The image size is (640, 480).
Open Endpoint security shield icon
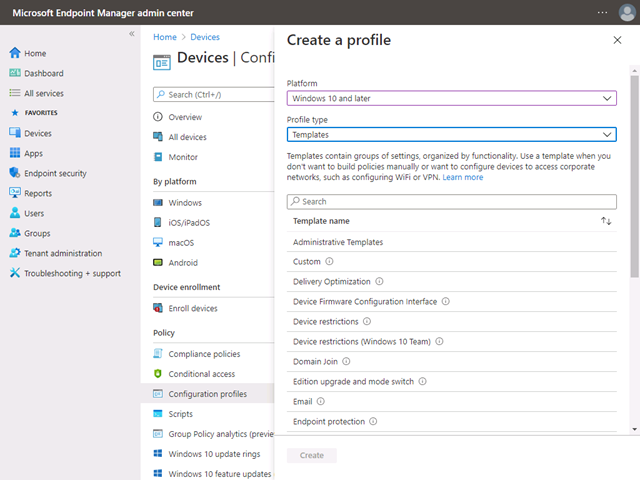[x=15, y=173]
